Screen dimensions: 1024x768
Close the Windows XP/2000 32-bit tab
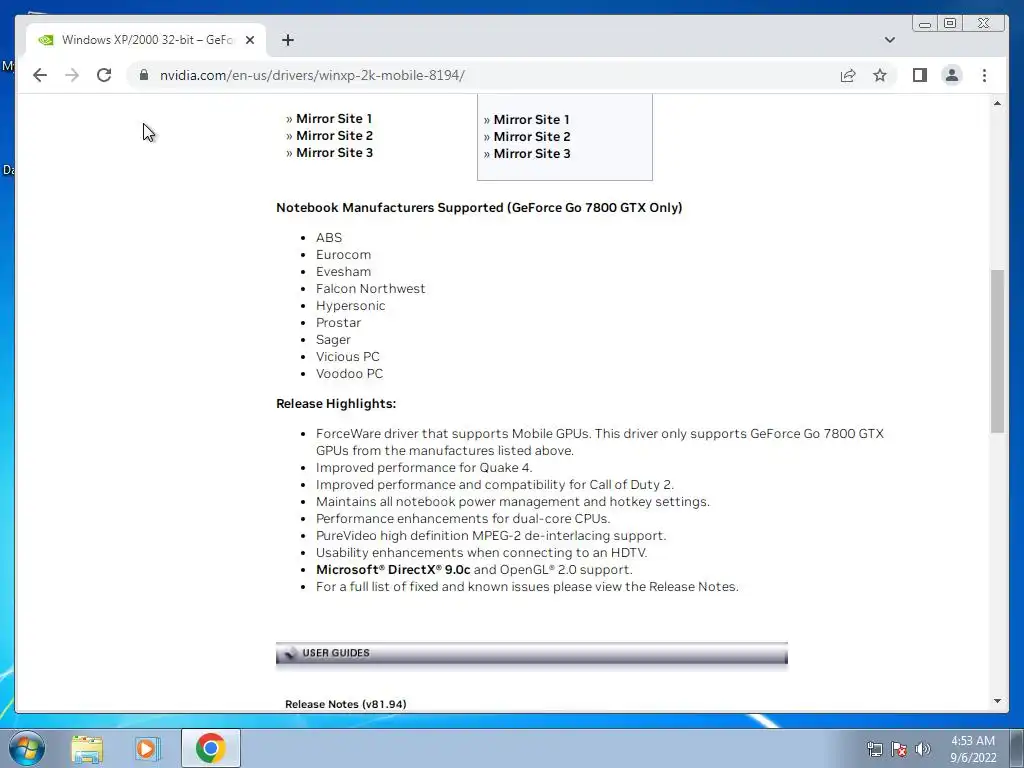tap(249, 40)
